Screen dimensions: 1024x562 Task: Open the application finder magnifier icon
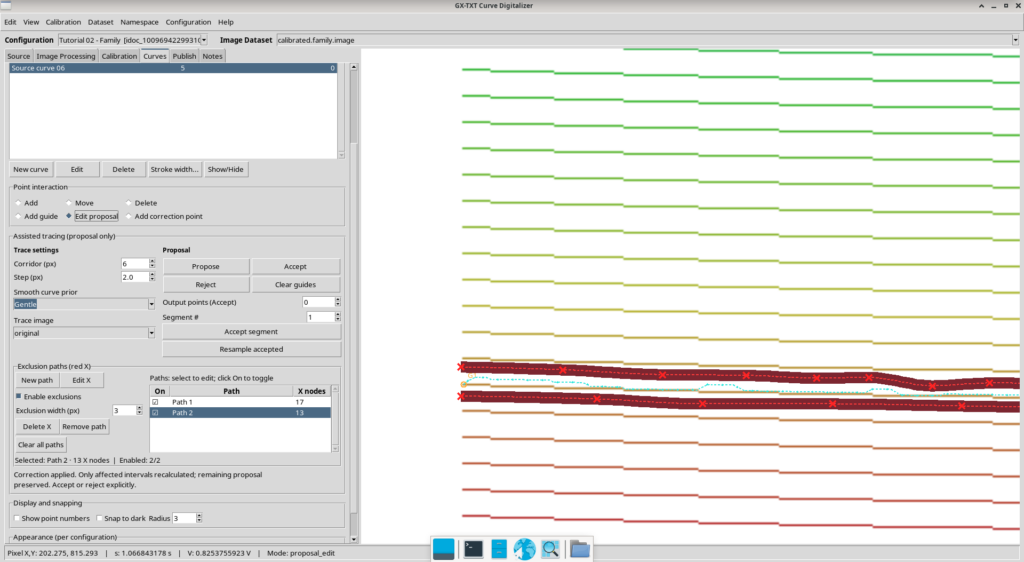pos(550,549)
